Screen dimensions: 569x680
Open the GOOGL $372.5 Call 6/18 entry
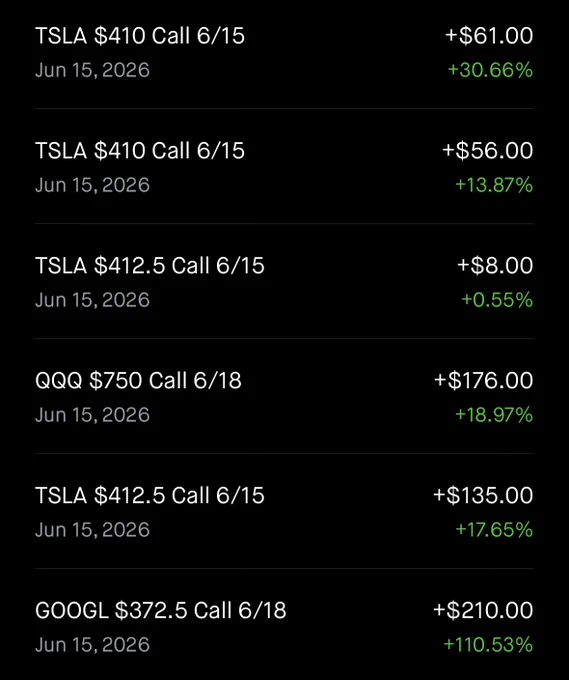click(x=284, y=624)
